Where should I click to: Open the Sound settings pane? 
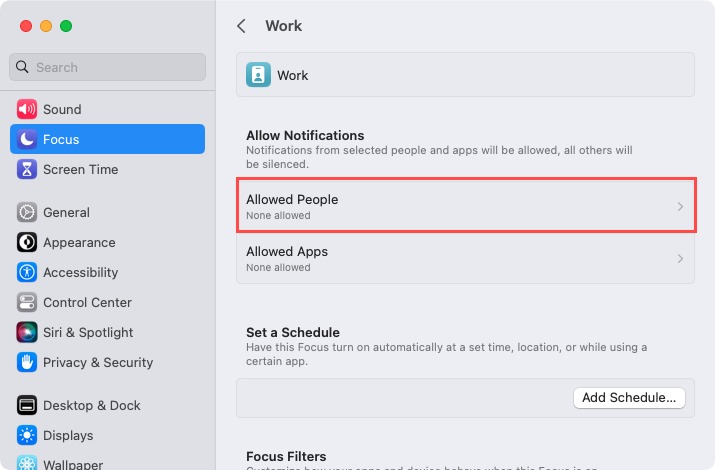108,109
